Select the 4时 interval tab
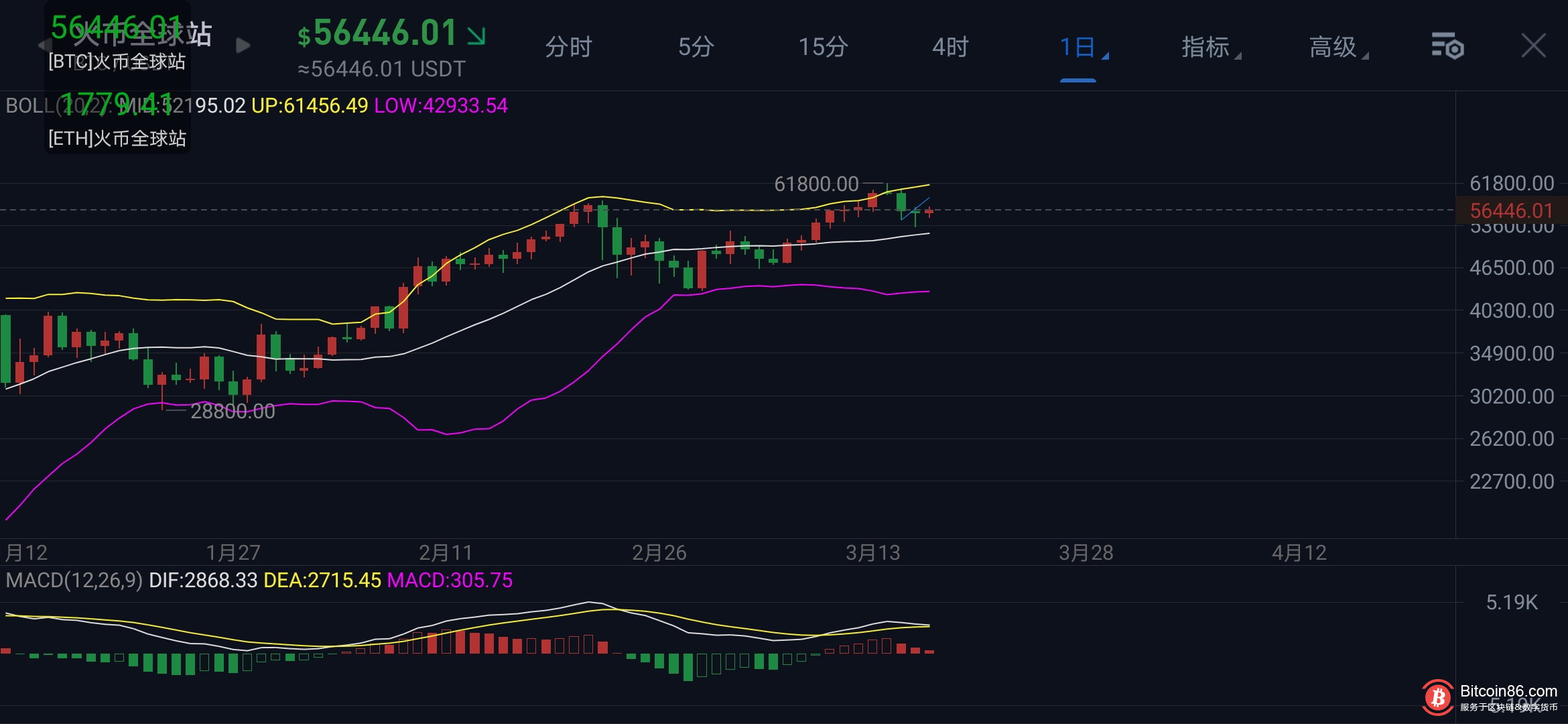This screenshot has width=1568, height=724. coord(950,47)
